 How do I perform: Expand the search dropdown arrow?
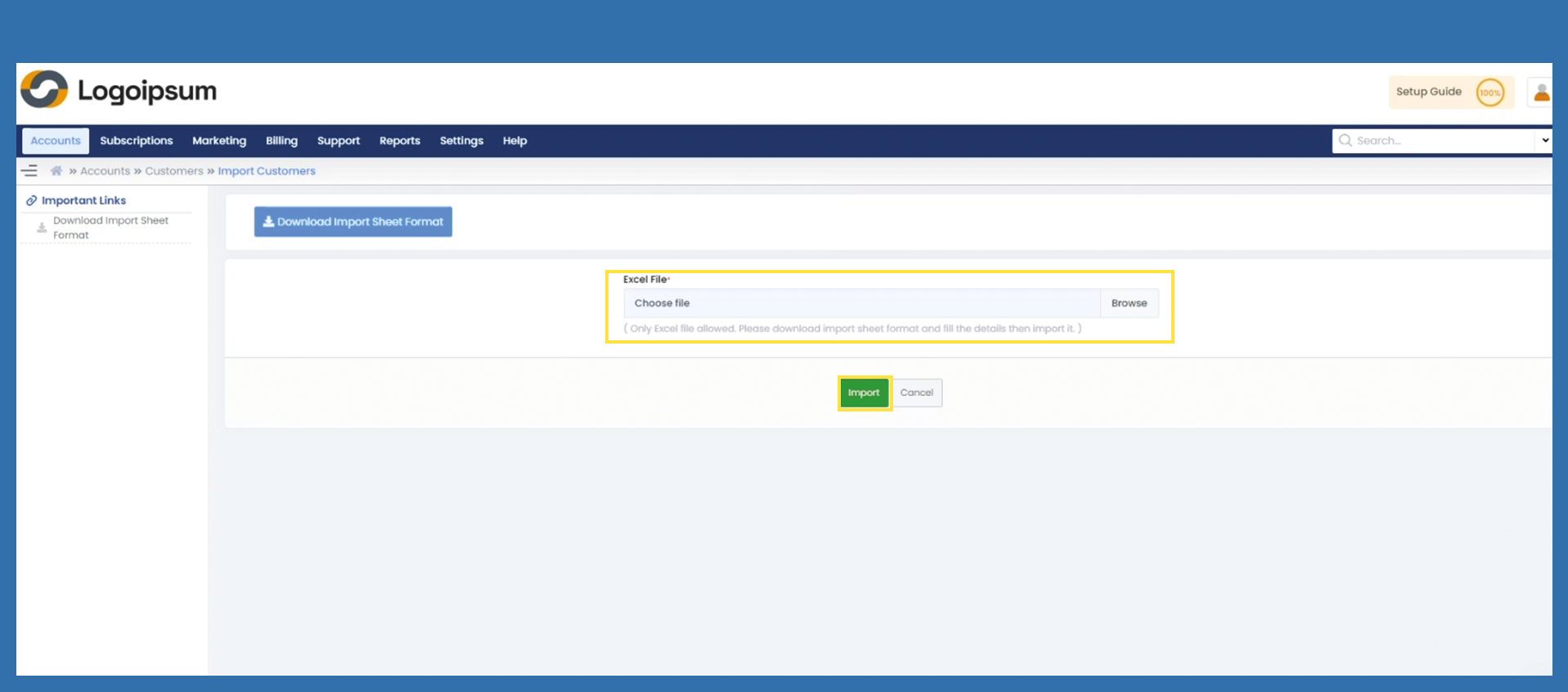(1544, 141)
